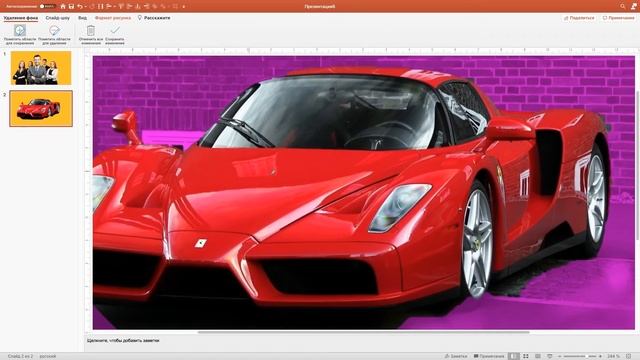
Task: Start Slide Show from status bar icon
Action: [x=550, y=356]
